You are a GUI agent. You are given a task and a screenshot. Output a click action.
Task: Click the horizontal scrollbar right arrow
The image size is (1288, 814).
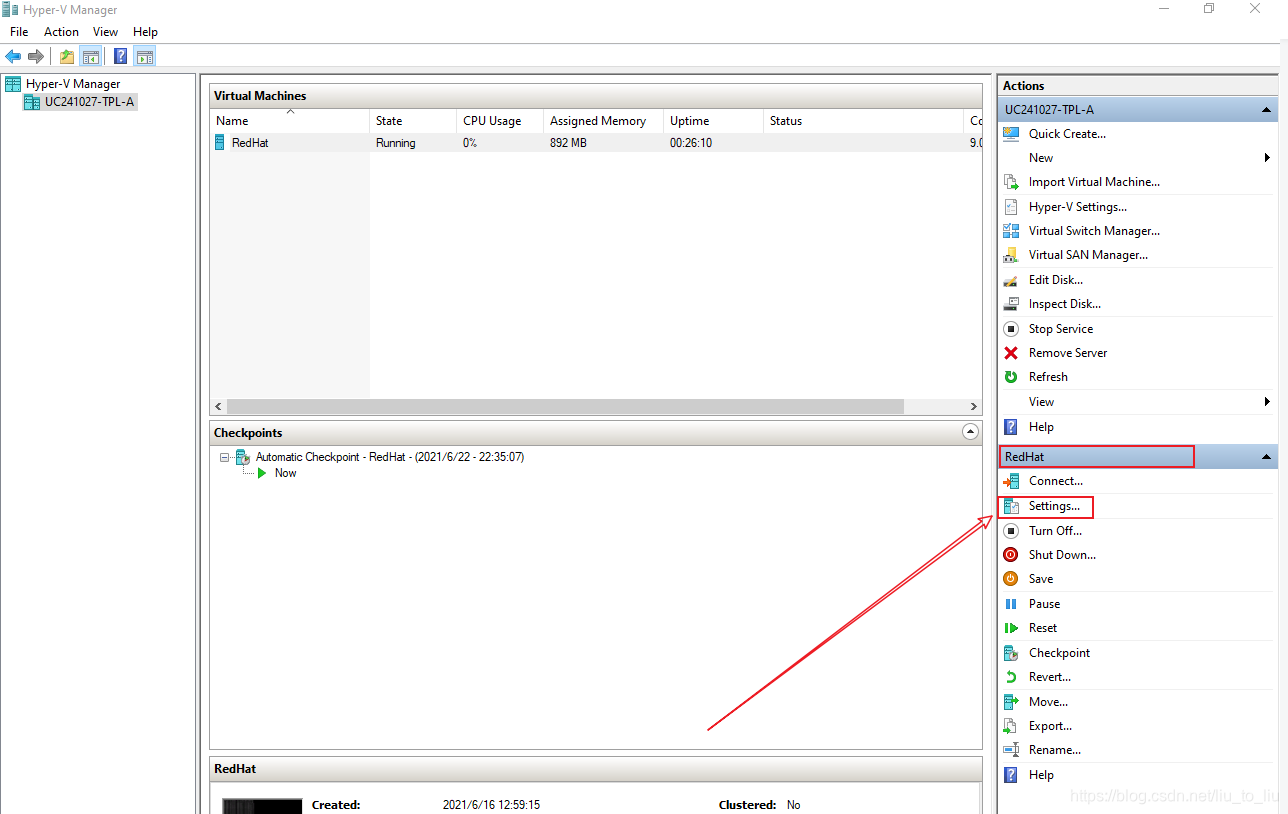tap(974, 407)
